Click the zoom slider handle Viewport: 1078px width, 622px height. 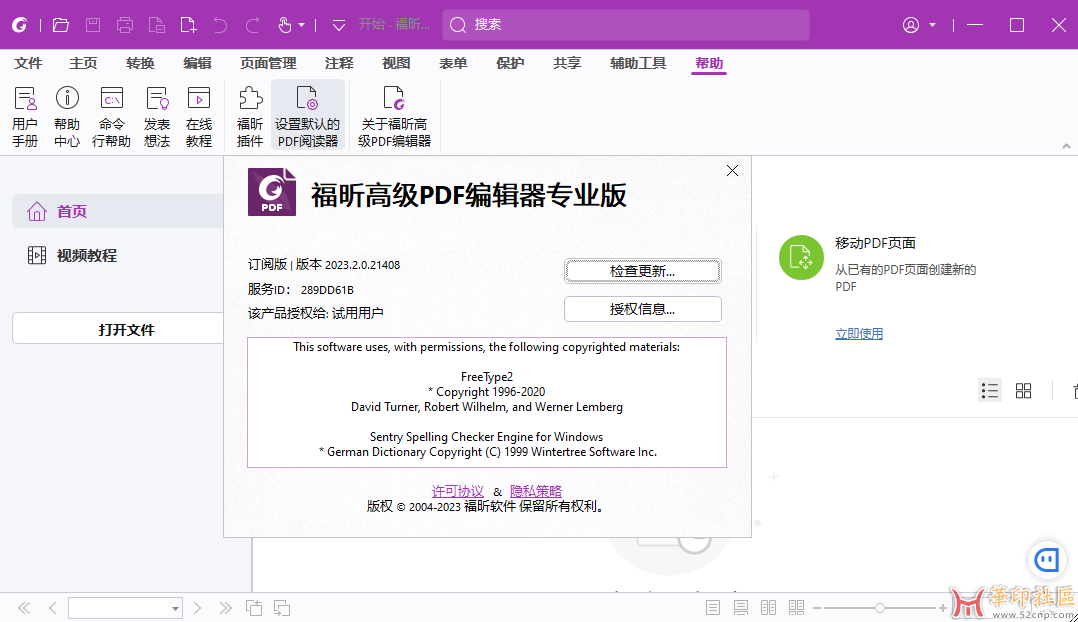pyautogui.click(x=879, y=608)
